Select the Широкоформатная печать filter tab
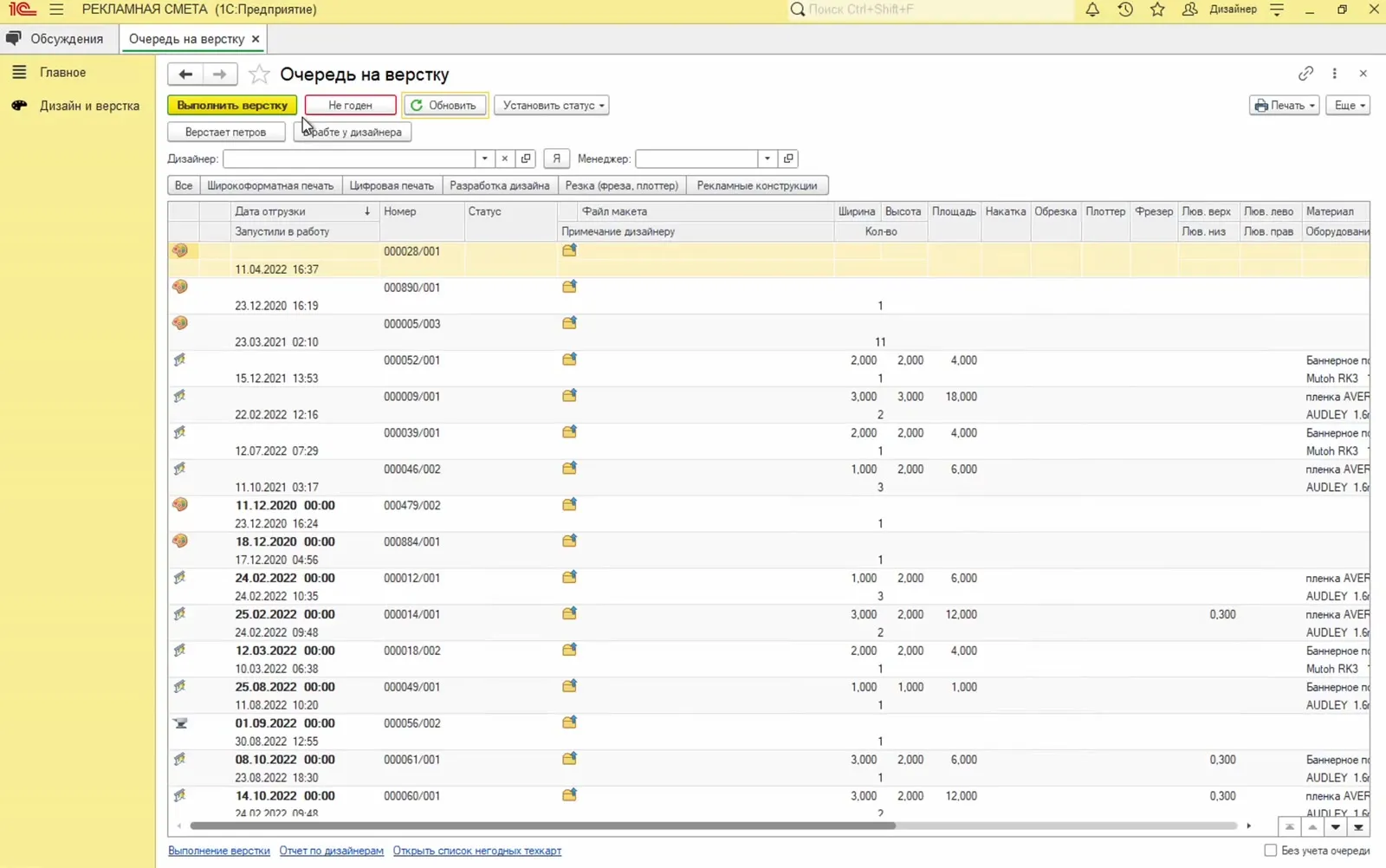The height and width of the screenshot is (868, 1386). [270, 185]
